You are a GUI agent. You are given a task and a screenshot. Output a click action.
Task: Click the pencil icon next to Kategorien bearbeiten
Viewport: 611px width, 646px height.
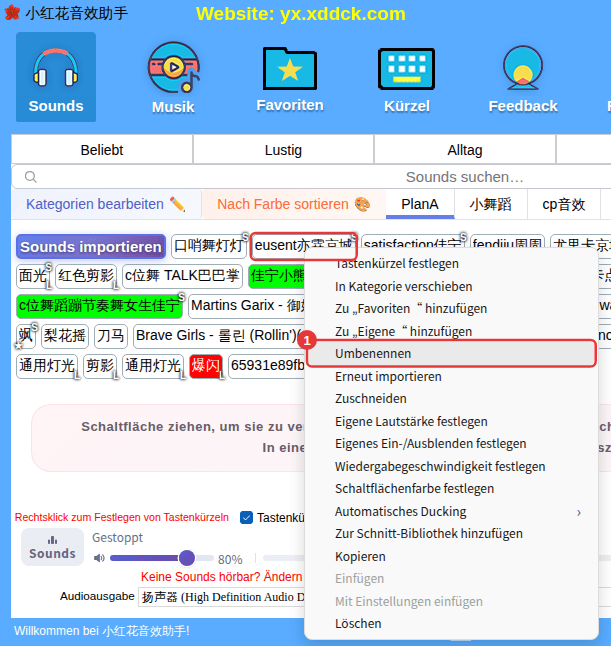click(177, 204)
